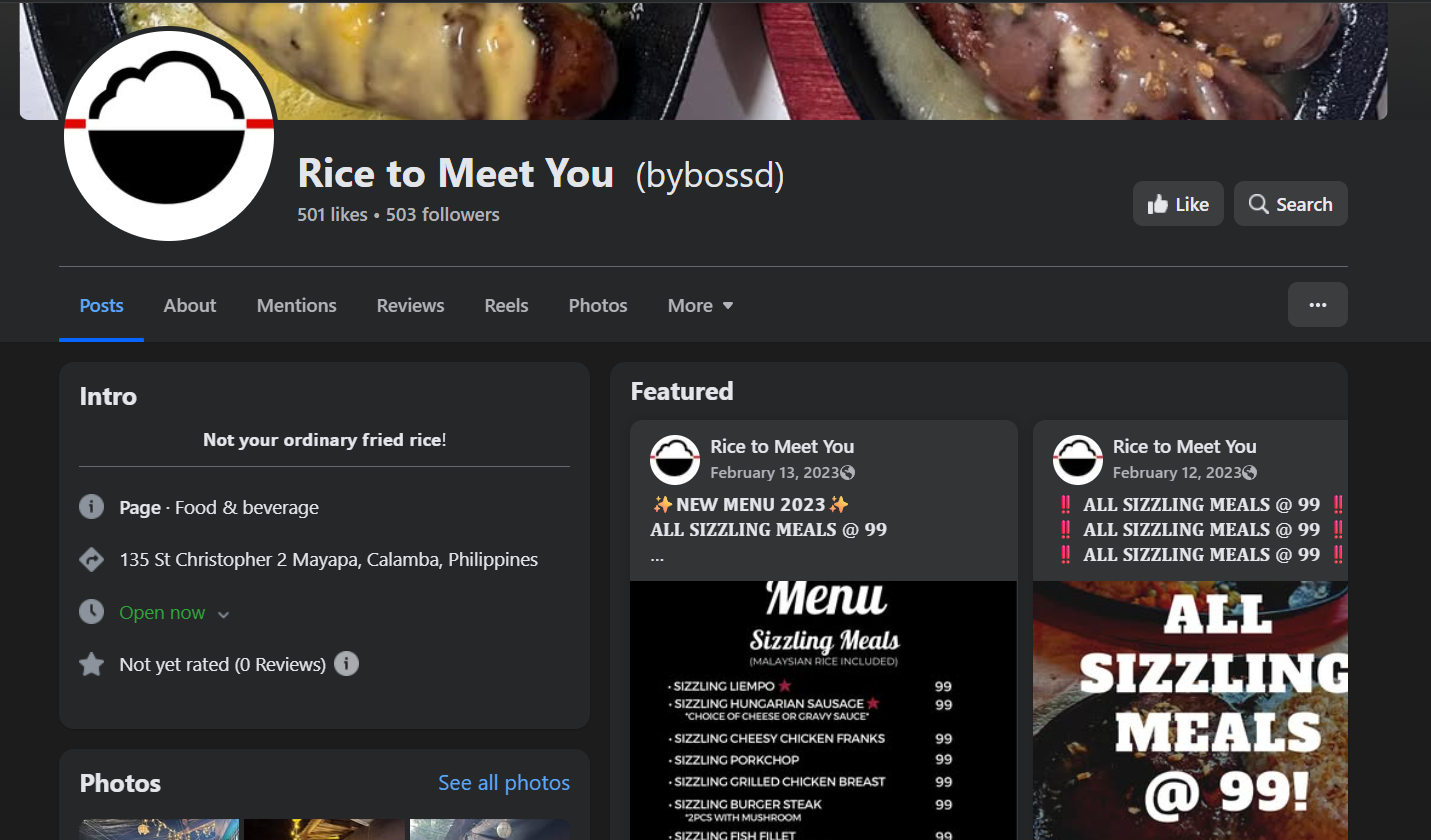Open the page cover photo
The height and width of the screenshot is (840, 1431).
703,60
